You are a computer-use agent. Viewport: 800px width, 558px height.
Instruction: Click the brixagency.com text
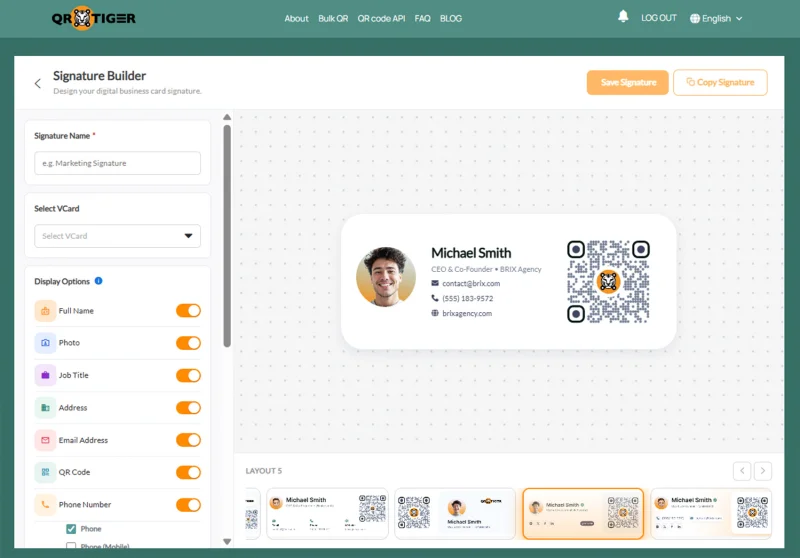(x=467, y=313)
